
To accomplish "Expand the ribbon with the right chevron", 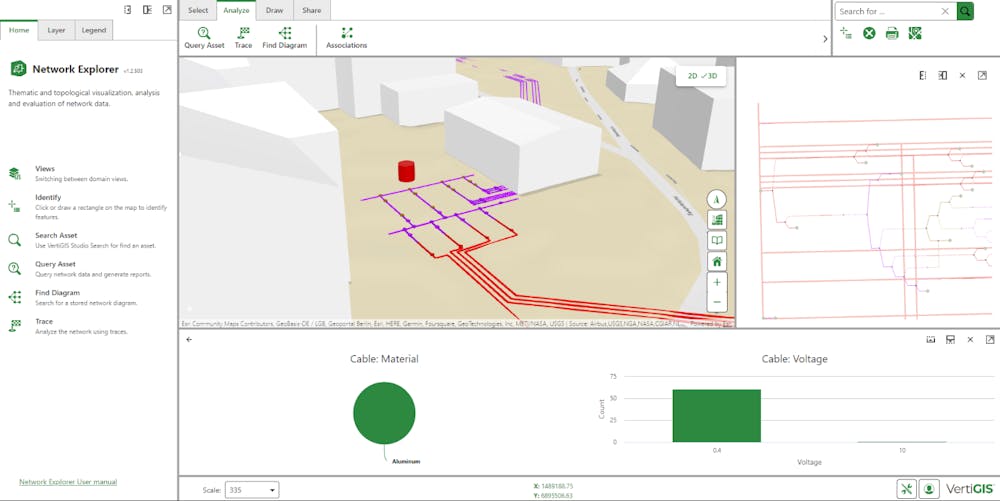I will [825, 39].
